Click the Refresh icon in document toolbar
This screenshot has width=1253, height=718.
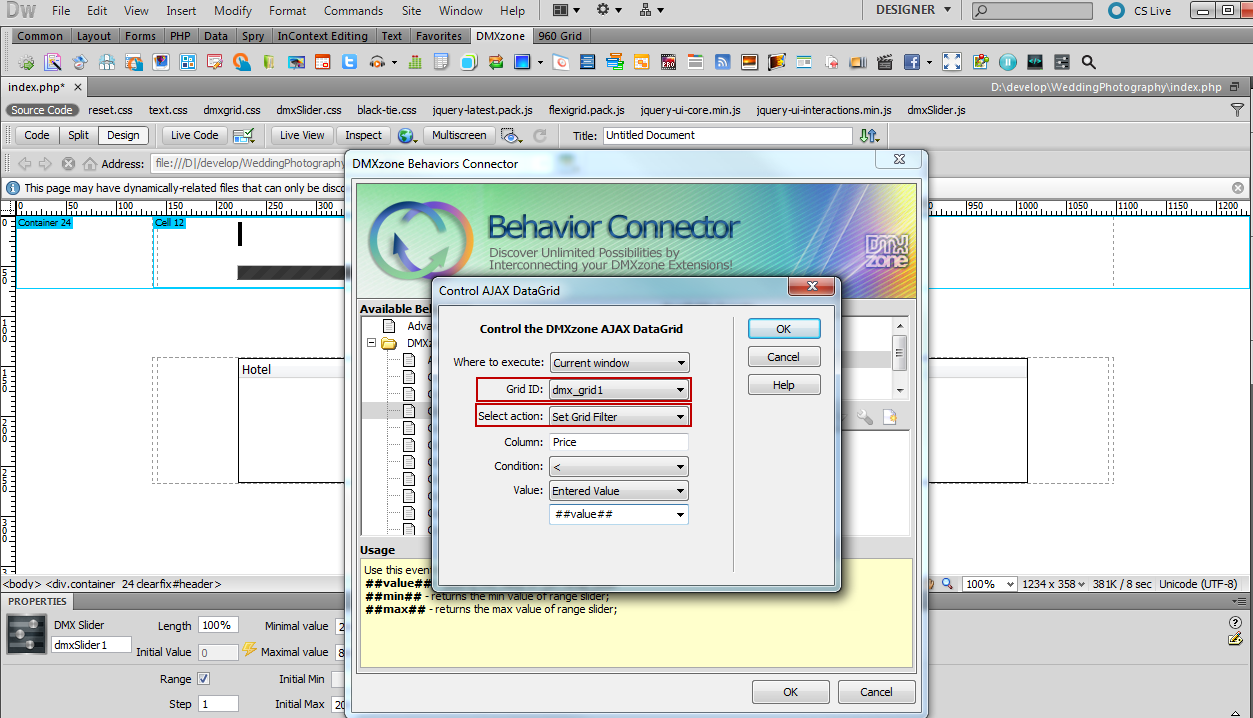coord(540,135)
